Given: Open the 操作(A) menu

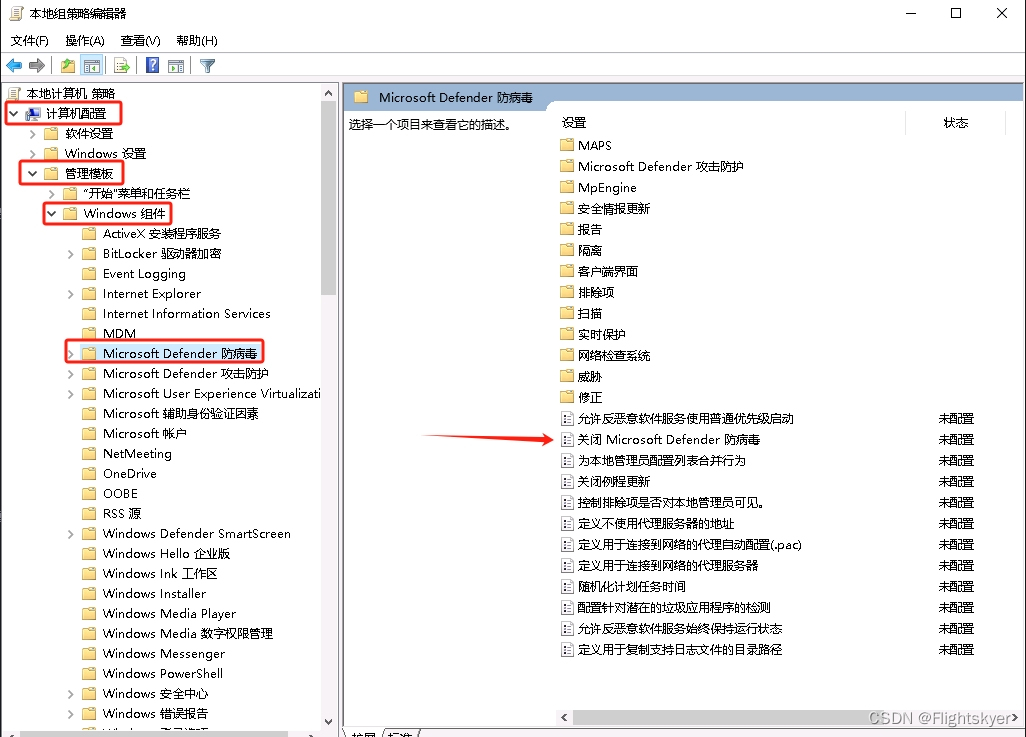Looking at the screenshot, I should point(85,41).
